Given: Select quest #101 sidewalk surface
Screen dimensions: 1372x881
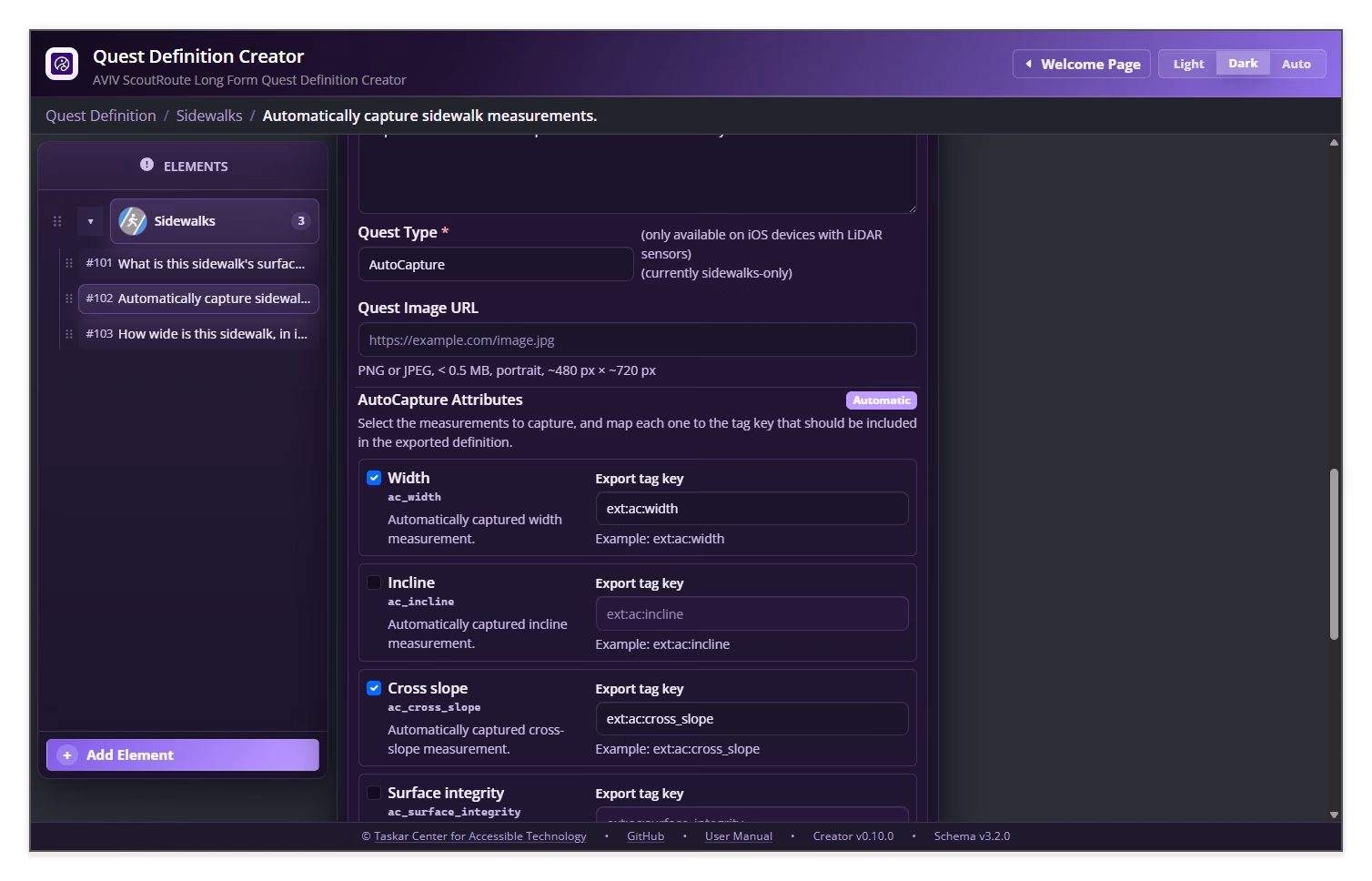Looking at the screenshot, I should tap(198, 263).
